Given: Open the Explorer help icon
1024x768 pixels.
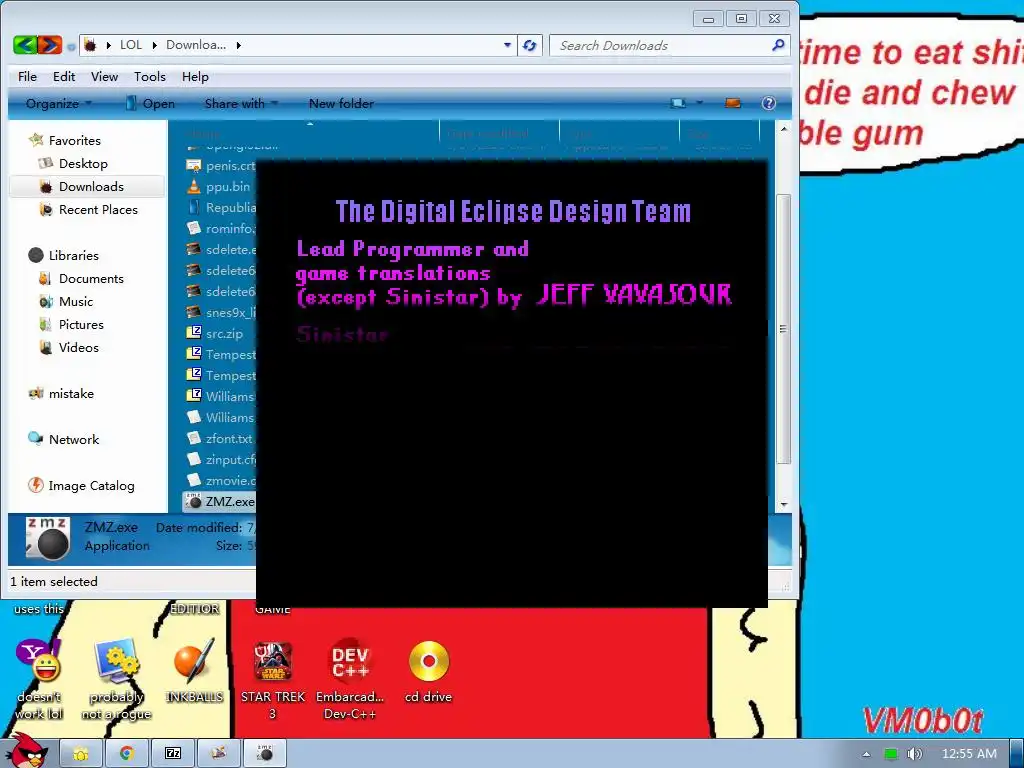Looking at the screenshot, I should (x=769, y=103).
